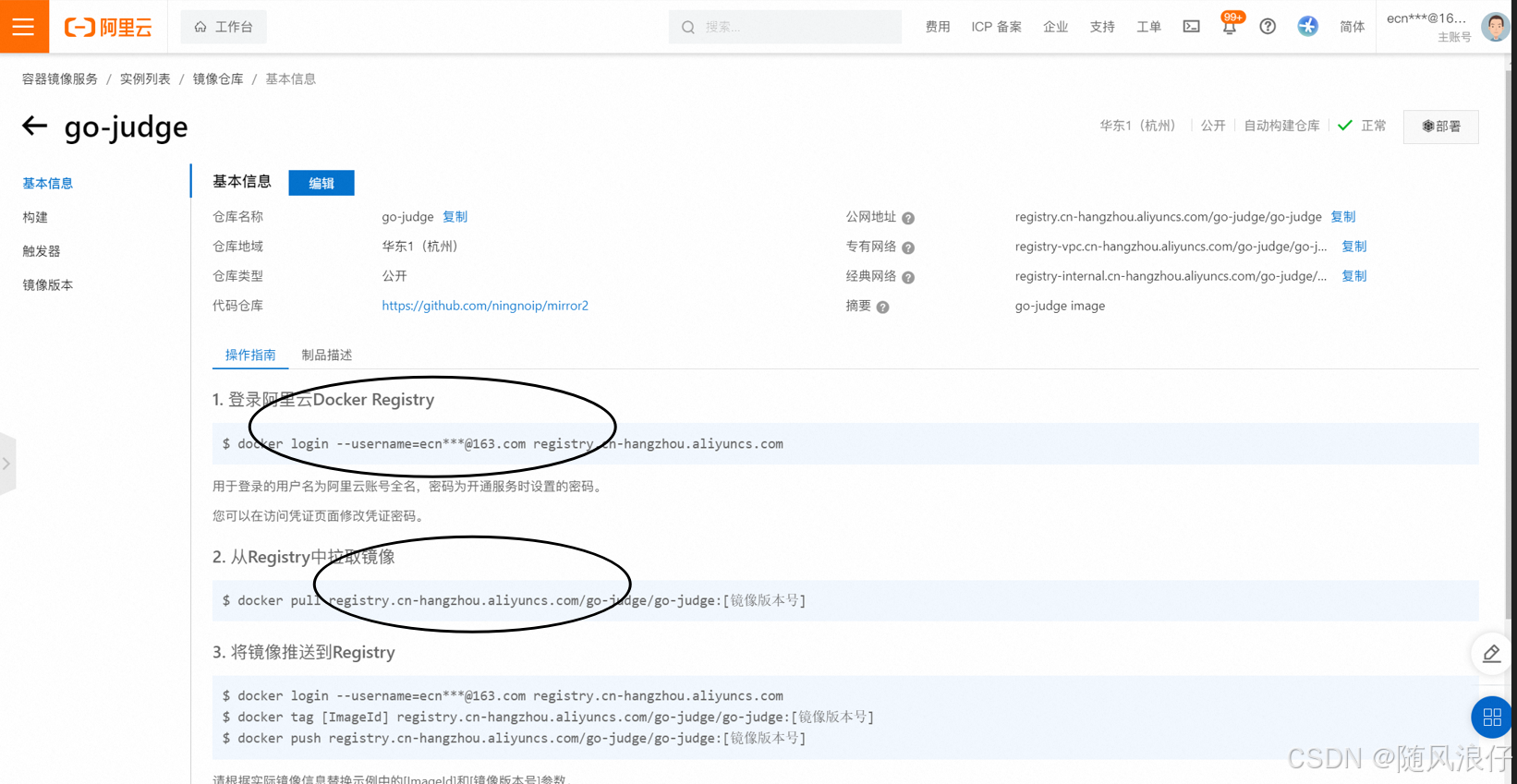Switch to the 操作指南 tab
The width and height of the screenshot is (1517, 784).
250,355
